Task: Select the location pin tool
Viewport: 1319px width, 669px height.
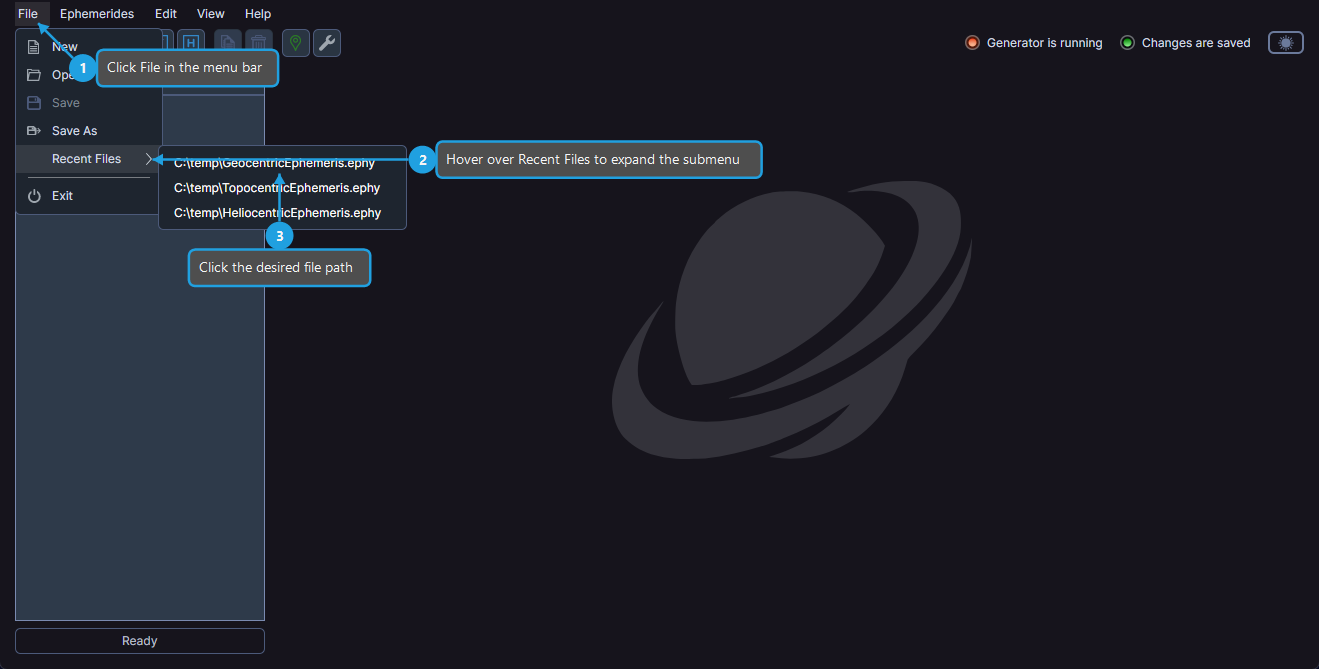Action: tap(295, 42)
